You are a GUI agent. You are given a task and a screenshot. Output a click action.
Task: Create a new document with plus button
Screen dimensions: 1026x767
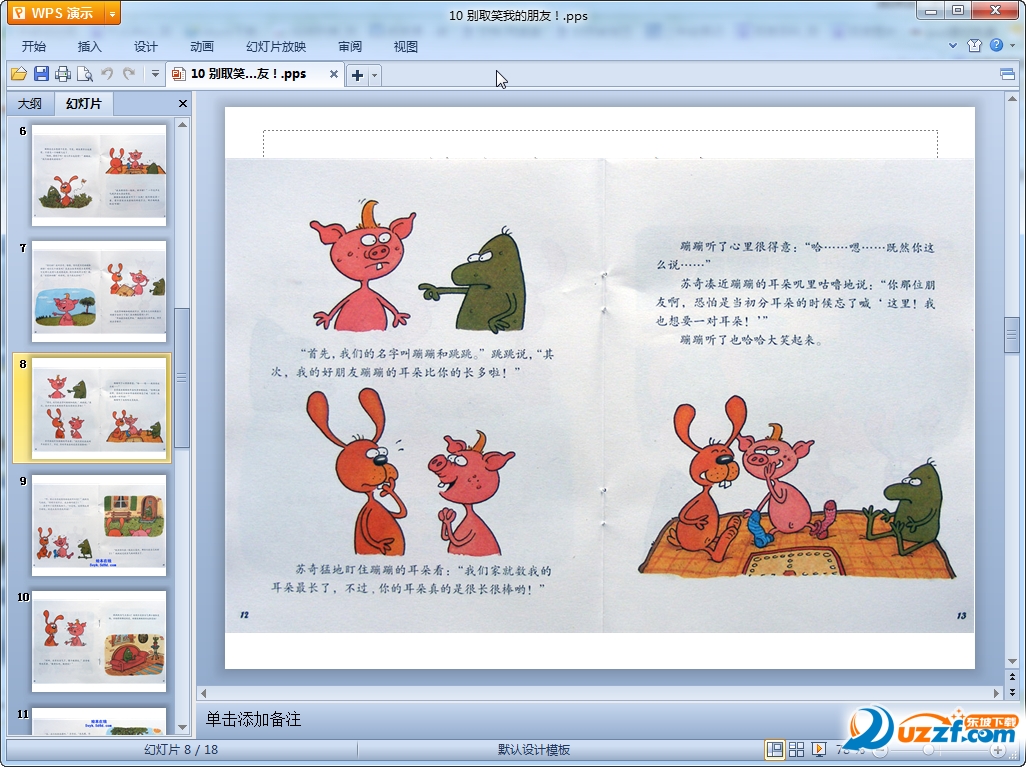357,75
